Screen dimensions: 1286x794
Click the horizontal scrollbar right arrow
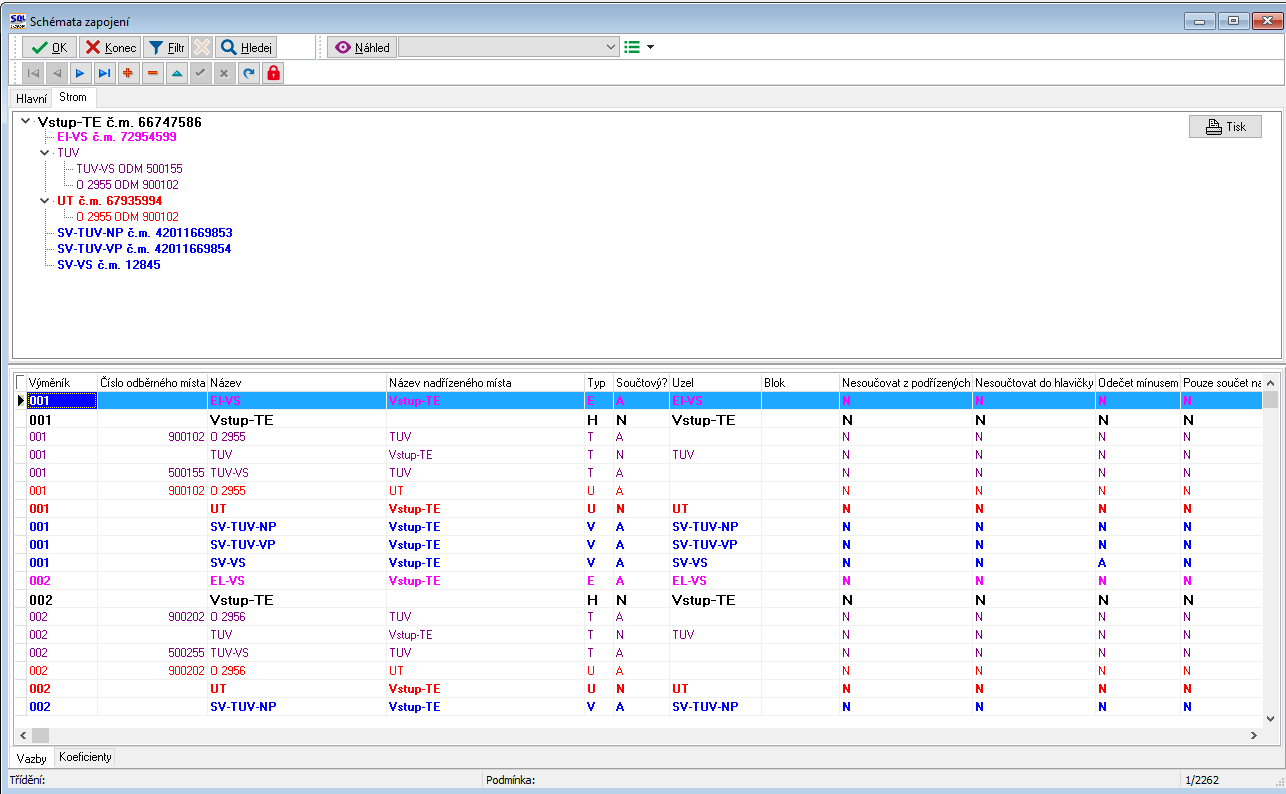[1253, 735]
